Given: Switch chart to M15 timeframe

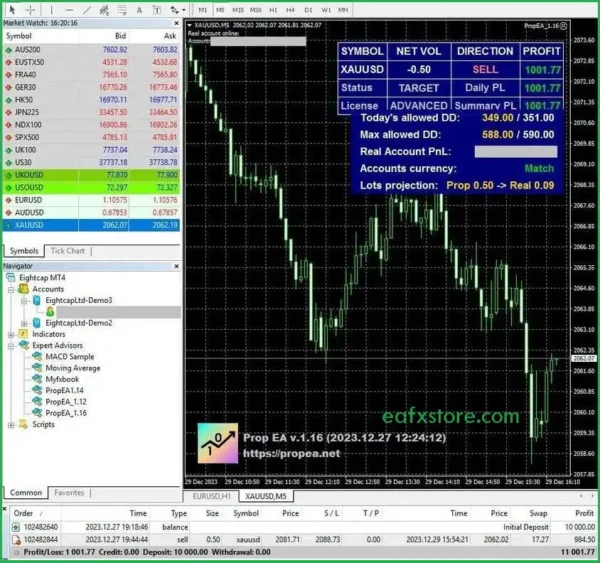Looking at the screenshot, I should pos(238,9).
